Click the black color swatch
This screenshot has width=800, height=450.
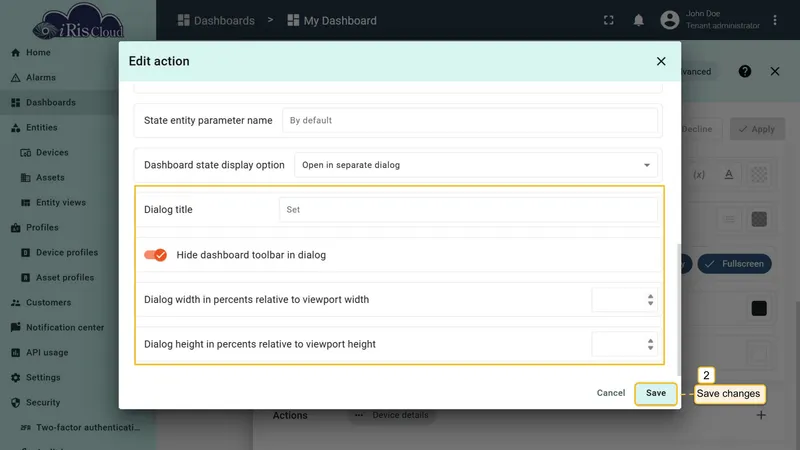click(759, 308)
